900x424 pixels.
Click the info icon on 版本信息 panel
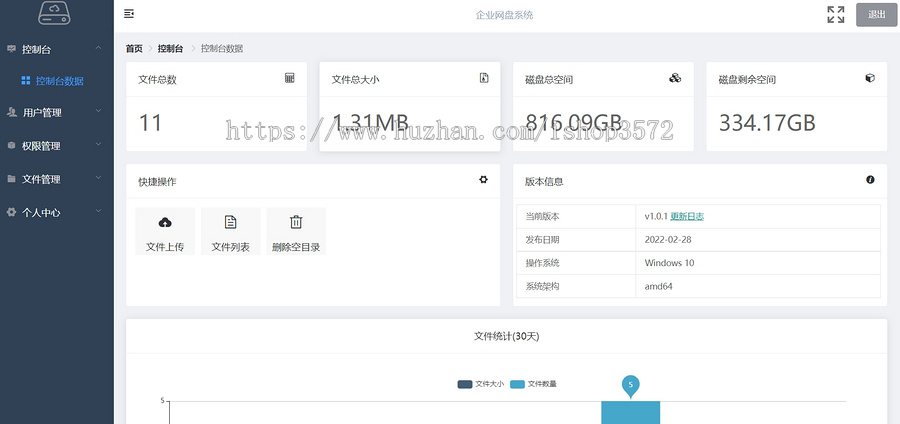(870, 180)
